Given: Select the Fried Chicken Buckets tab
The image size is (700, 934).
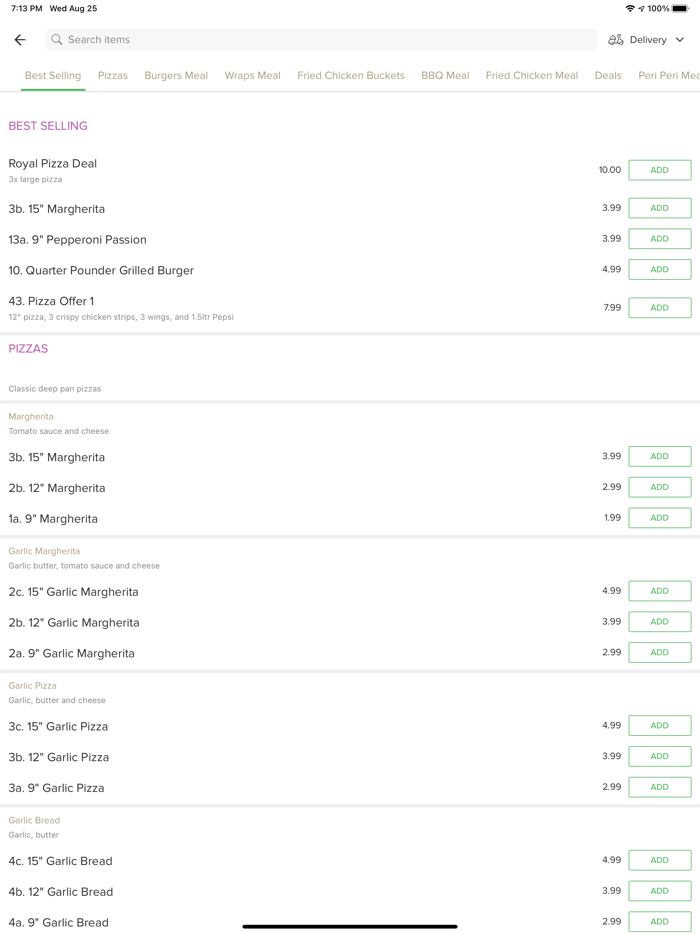Looking at the screenshot, I should [x=351, y=75].
